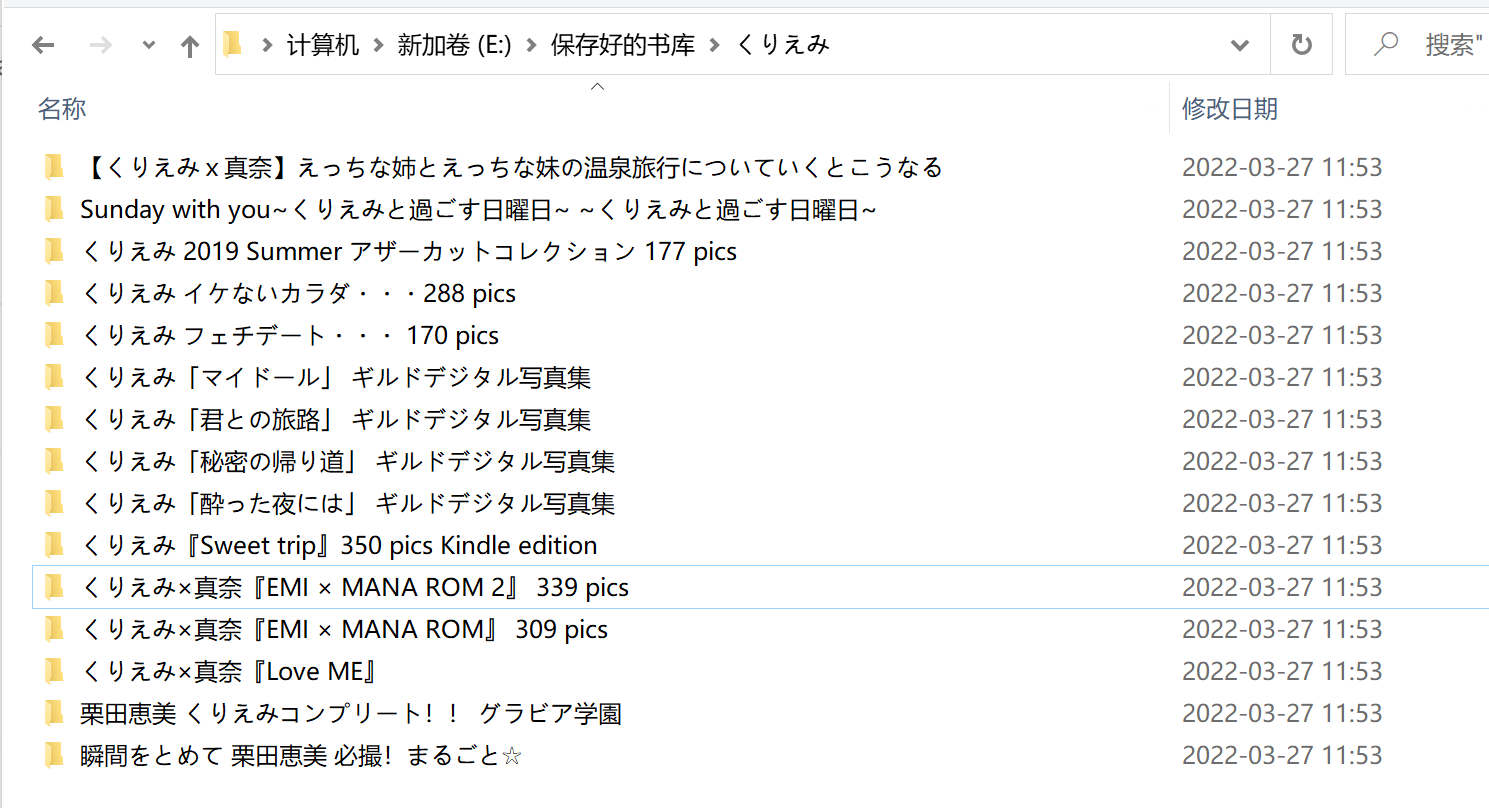Expand chevron after 新加卷 (E:) breadcrumb
The image size is (1489, 808).
(x=531, y=45)
